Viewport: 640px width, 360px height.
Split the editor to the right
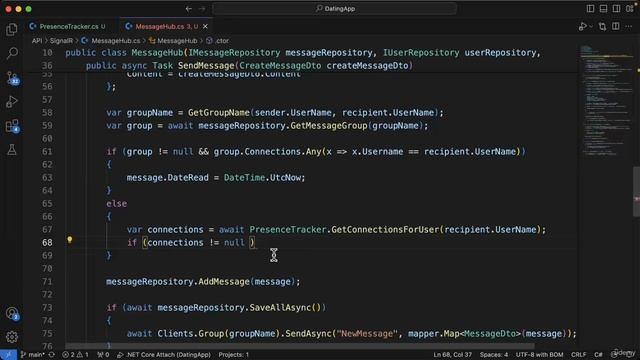pyautogui.click(x=616, y=27)
